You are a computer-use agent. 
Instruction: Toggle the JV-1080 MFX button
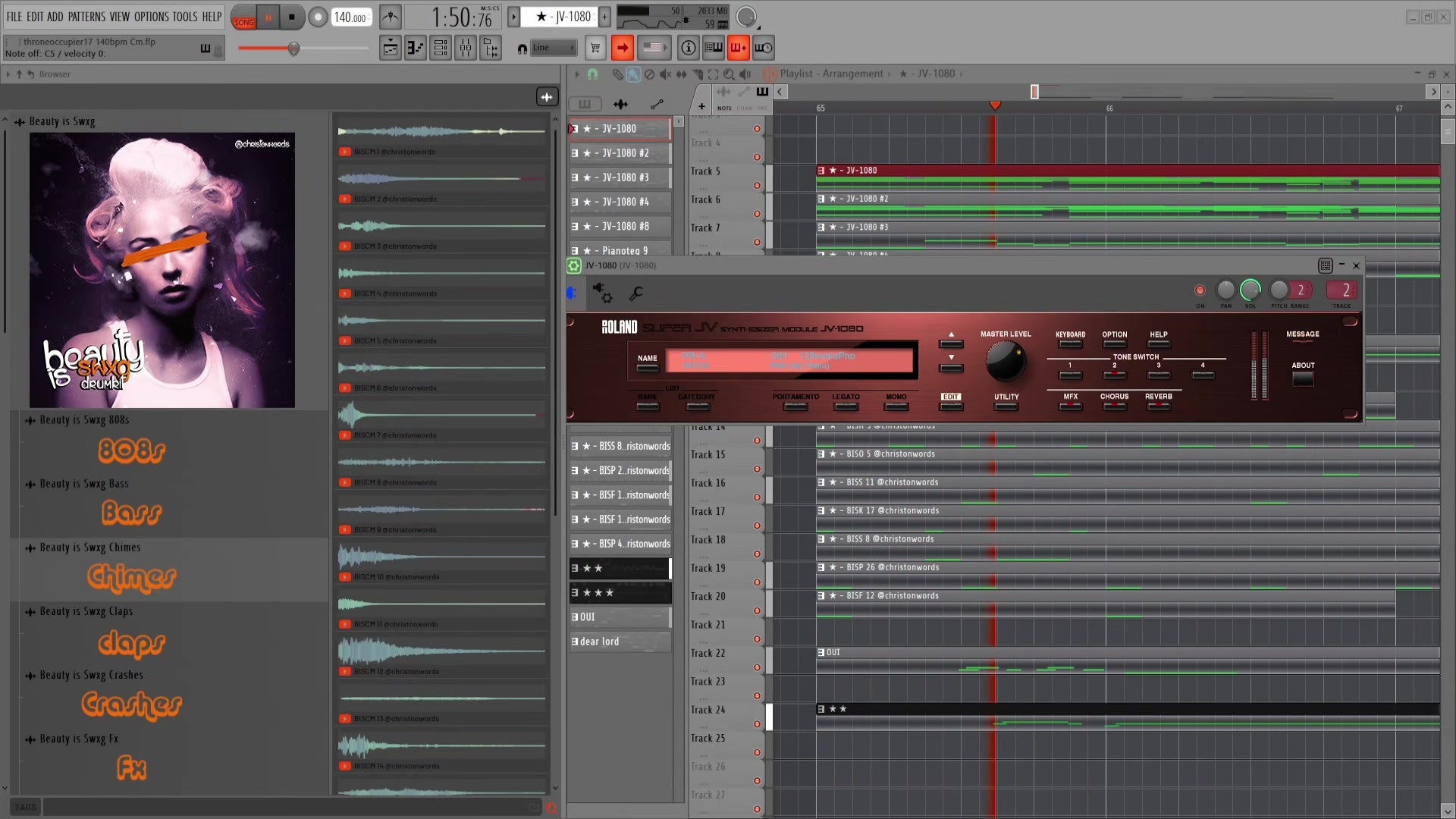[1070, 406]
